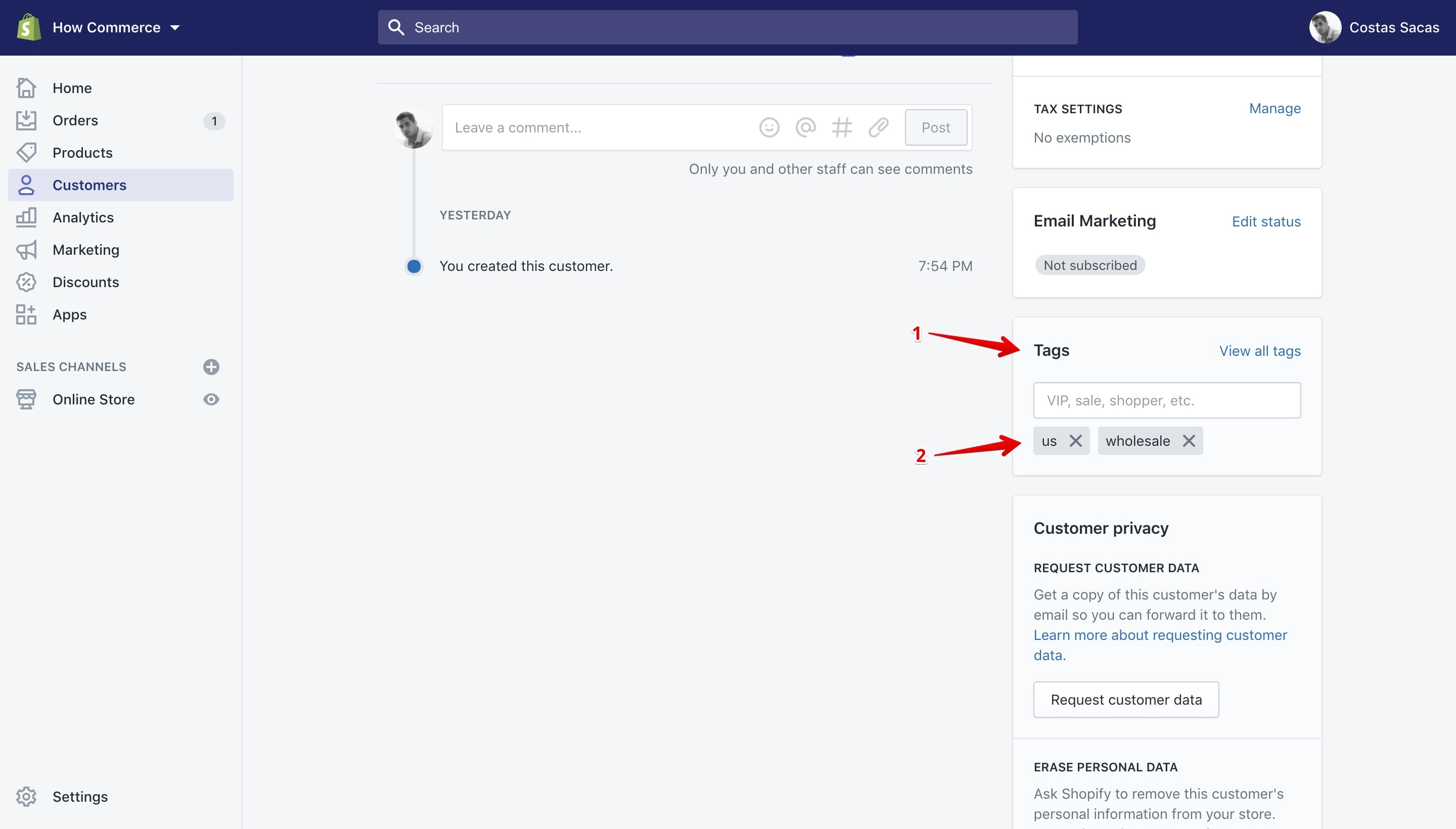The height and width of the screenshot is (829, 1456).
Task: Click the Products tag icon
Action: click(x=26, y=153)
